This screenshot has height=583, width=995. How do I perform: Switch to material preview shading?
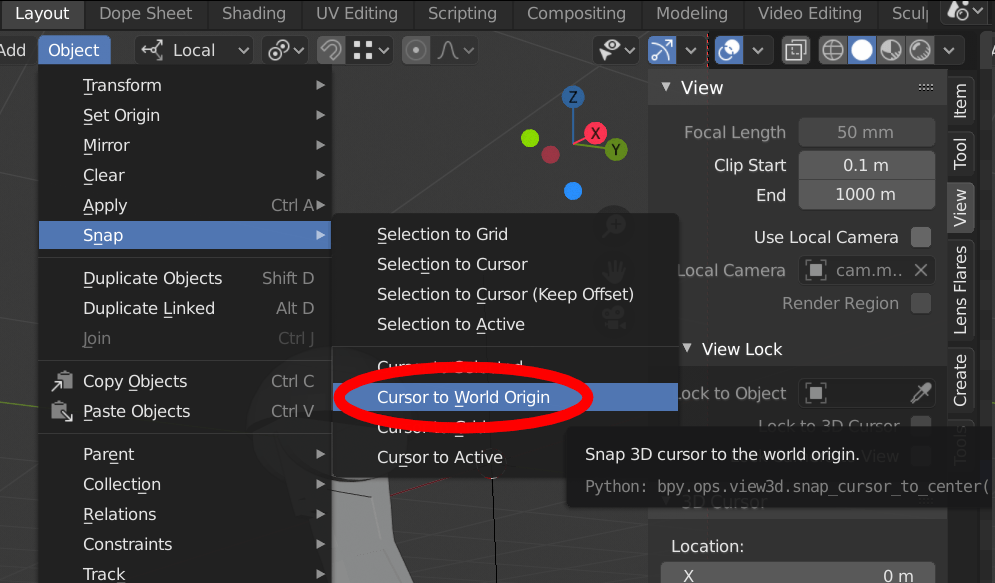tap(891, 50)
